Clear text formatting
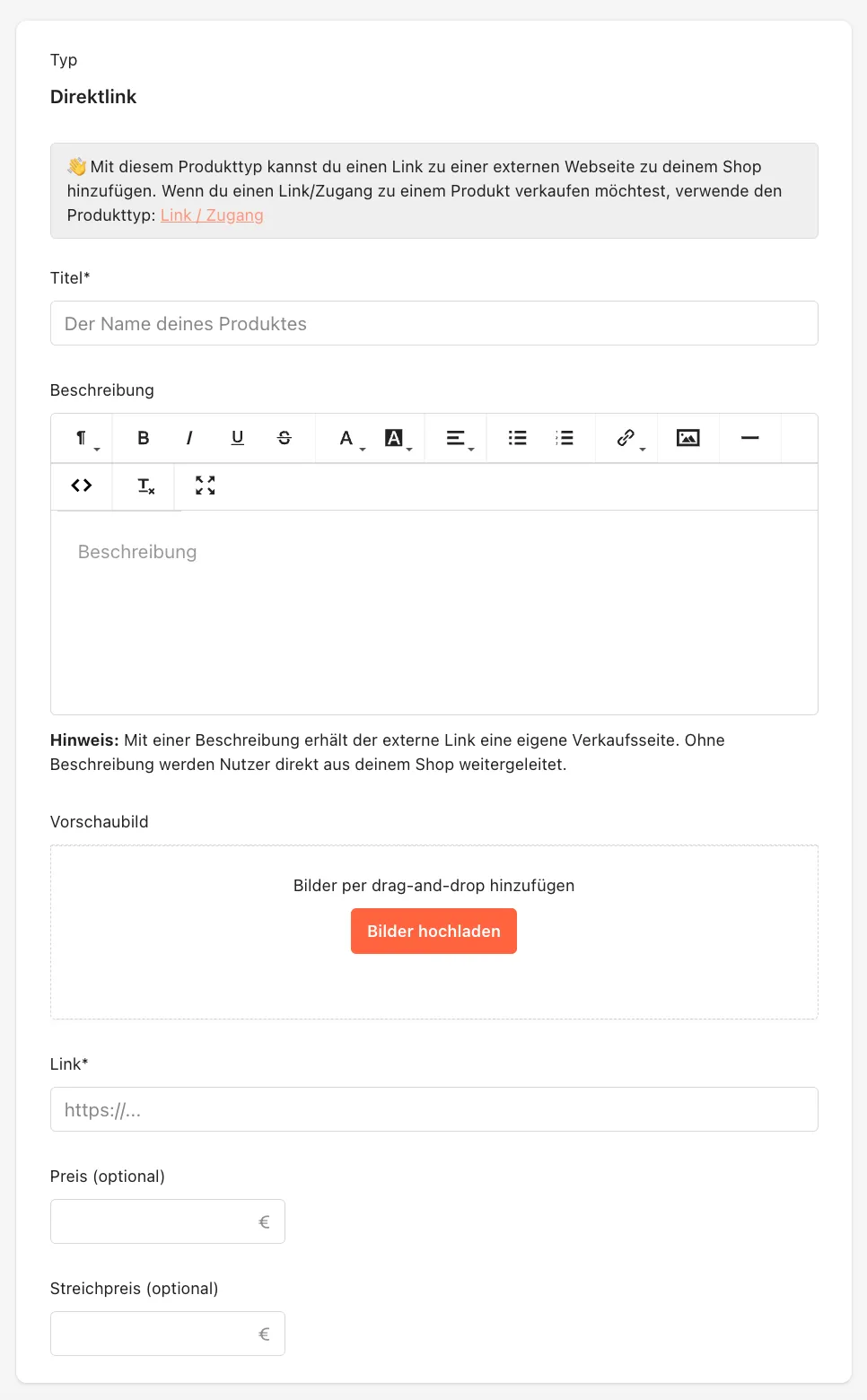The height and width of the screenshot is (1400, 867). (x=145, y=486)
